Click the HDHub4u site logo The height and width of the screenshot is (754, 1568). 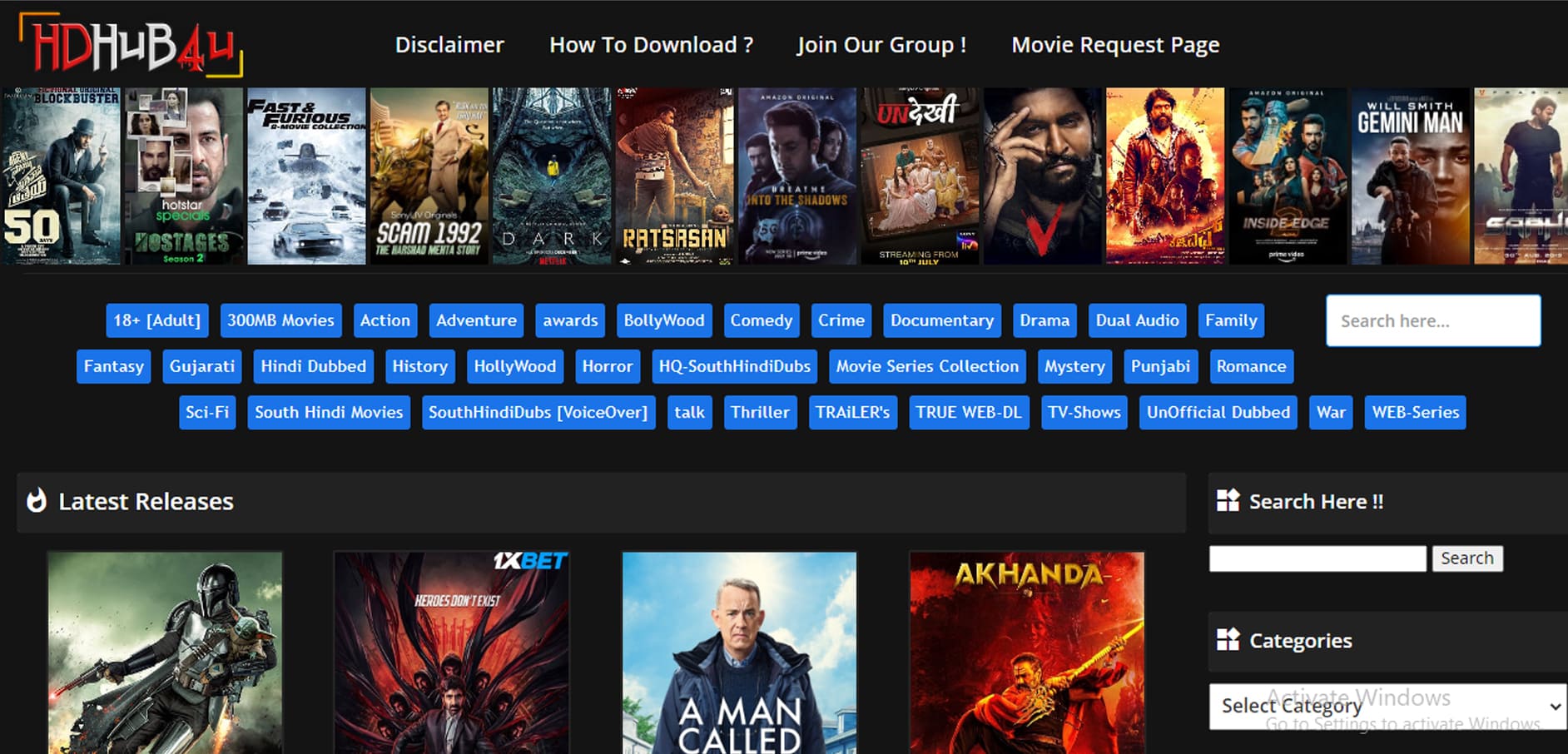coord(131,46)
